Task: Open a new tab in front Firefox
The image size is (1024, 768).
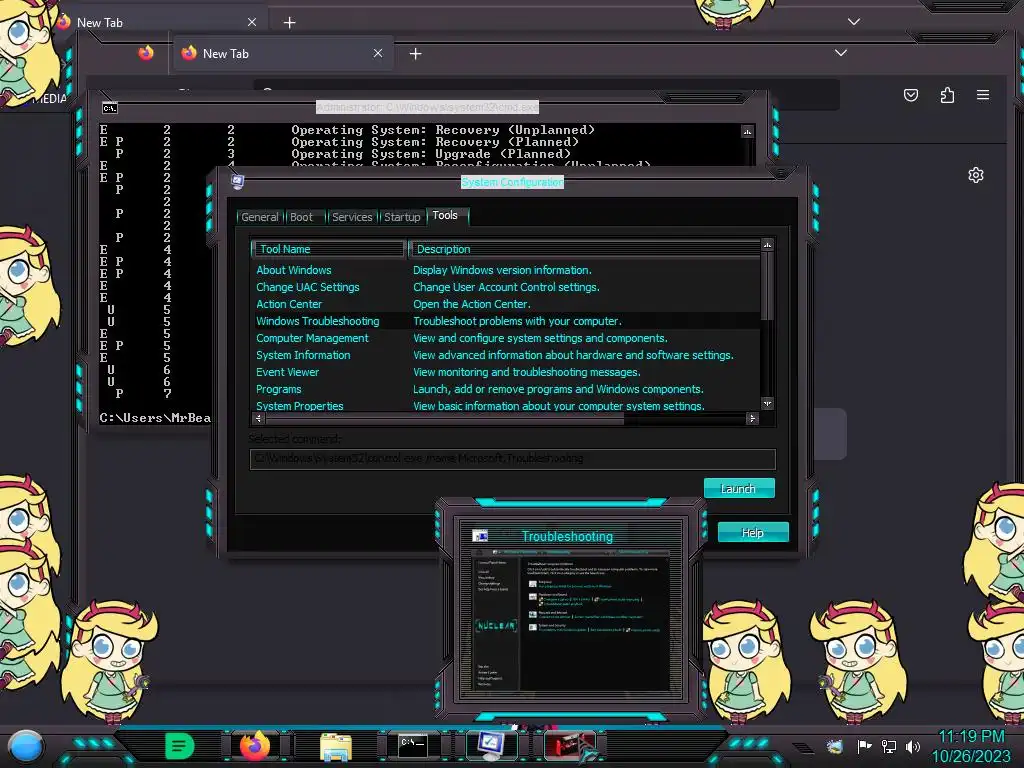Action: click(x=415, y=54)
